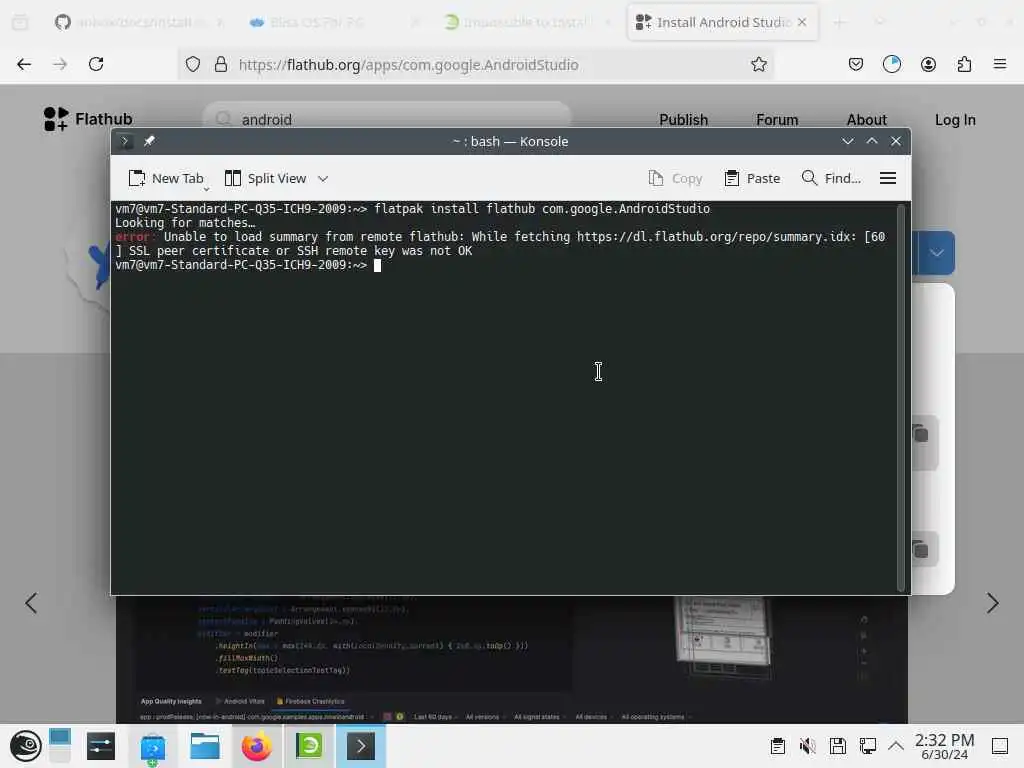The width and height of the screenshot is (1024, 768).
Task: Click the Flathub search field containing android
Action: click(387, 119)
